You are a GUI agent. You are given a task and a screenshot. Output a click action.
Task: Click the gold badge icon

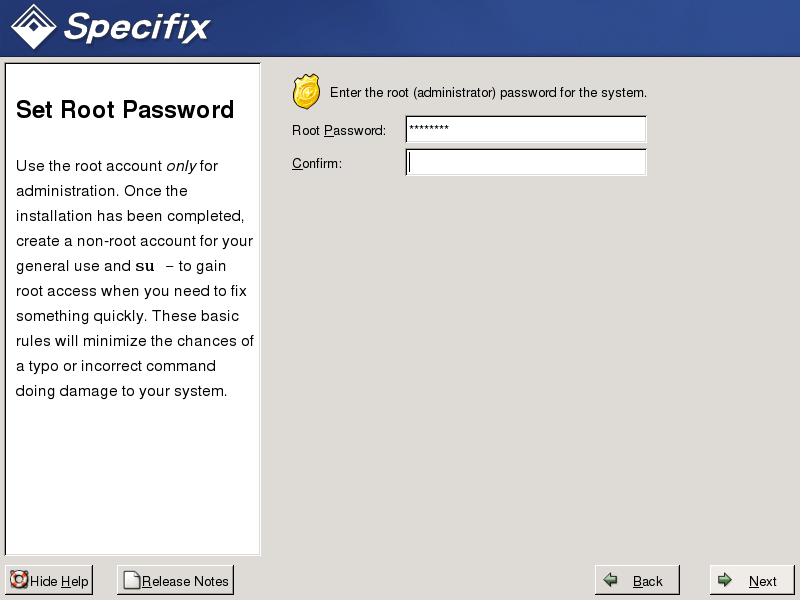coord(306,92)
